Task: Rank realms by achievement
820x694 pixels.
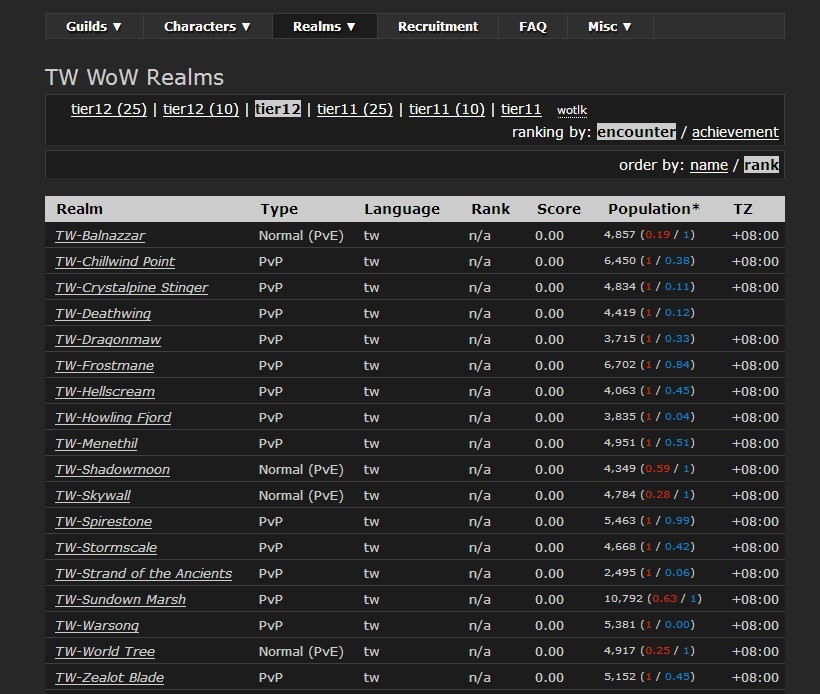Action: [735, 132]
